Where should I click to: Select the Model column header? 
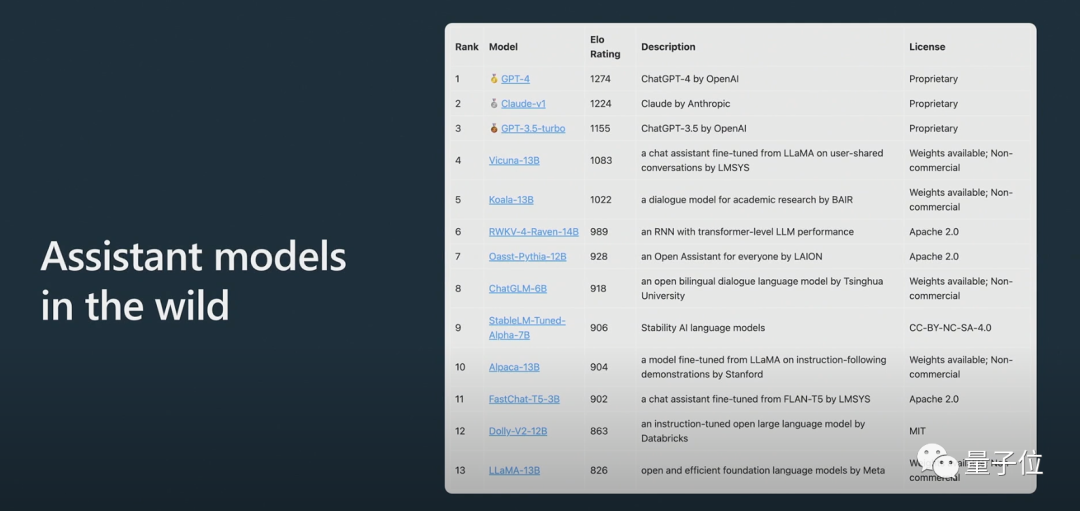503,47
